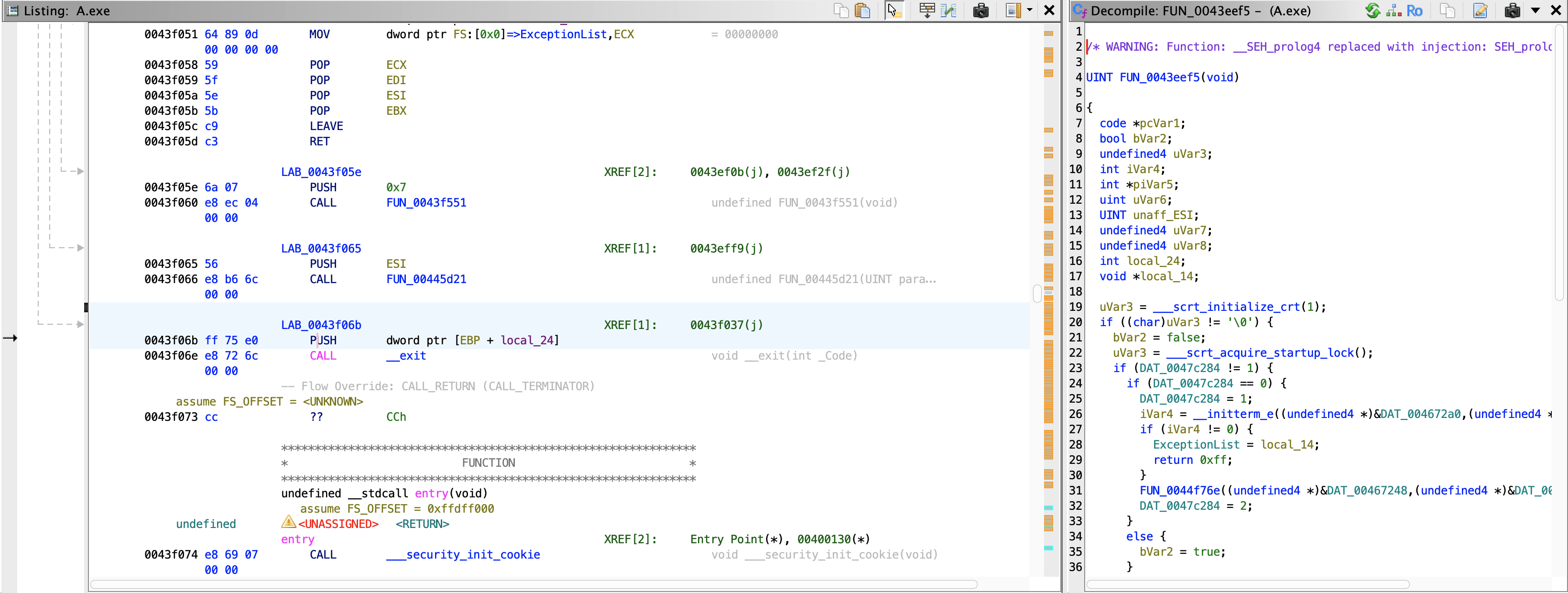This screenshot has height=593, width=1568.
Task: Click the browser field formatter icon
Action: [x=926, y=11]
